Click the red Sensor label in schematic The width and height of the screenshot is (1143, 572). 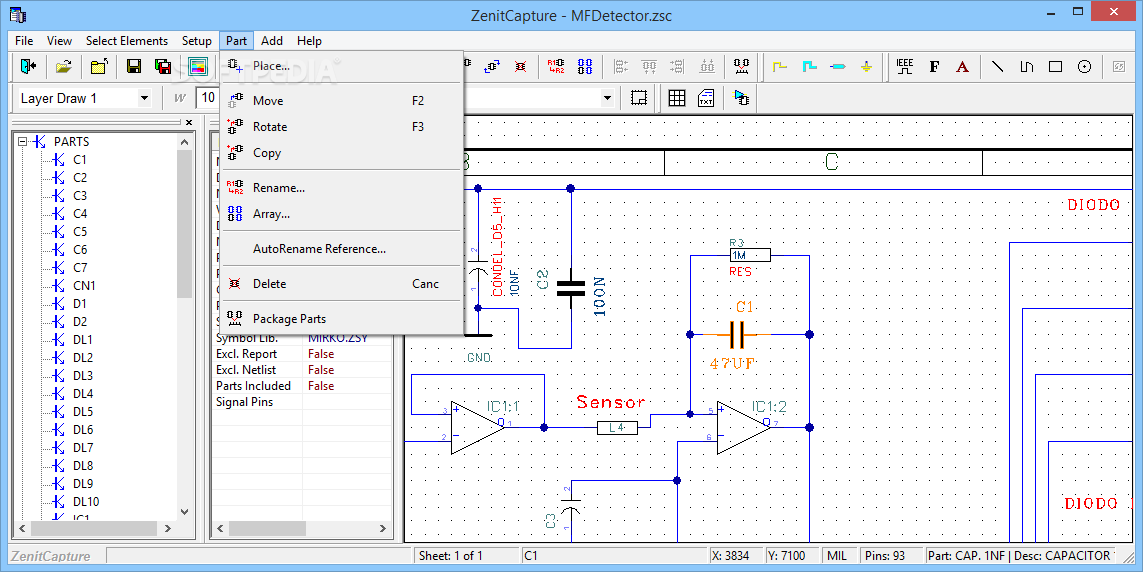[610, 402]
